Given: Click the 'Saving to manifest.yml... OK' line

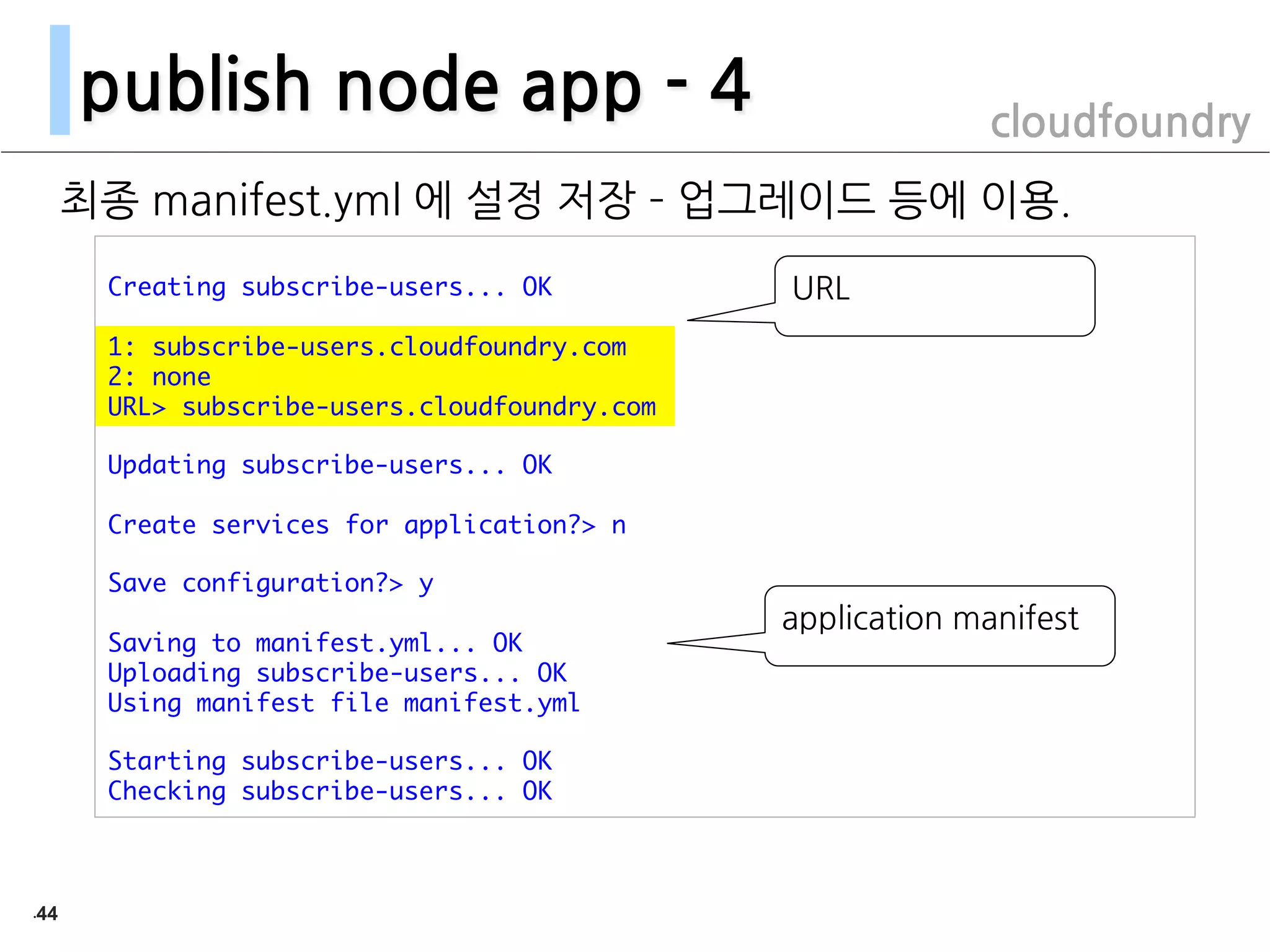Looking at the screenshot, I should [x=314, y=643].
